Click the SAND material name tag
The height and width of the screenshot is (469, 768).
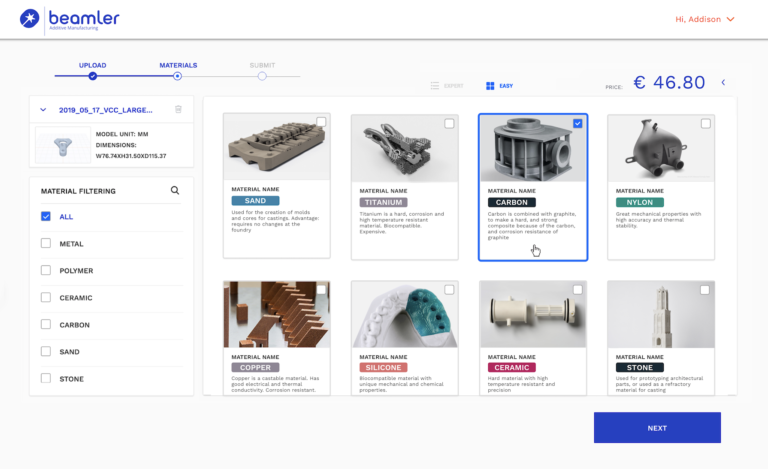[x=255, y=201]
